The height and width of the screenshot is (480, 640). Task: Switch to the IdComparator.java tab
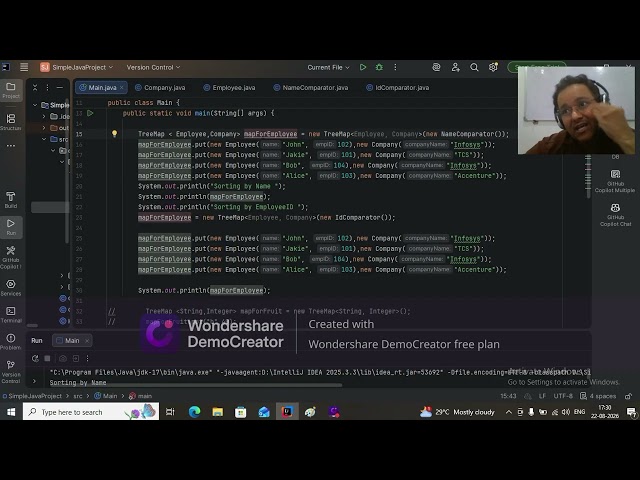398,87
